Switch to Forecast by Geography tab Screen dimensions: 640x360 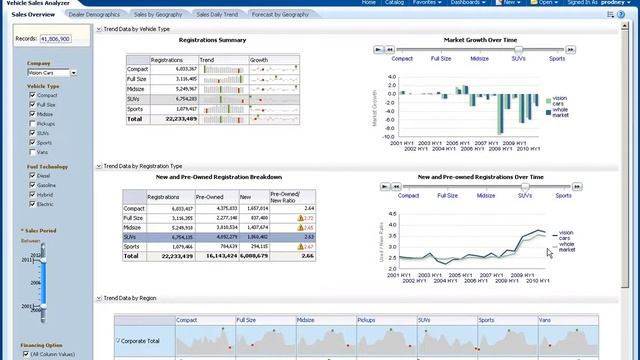(x=280, y=14)
